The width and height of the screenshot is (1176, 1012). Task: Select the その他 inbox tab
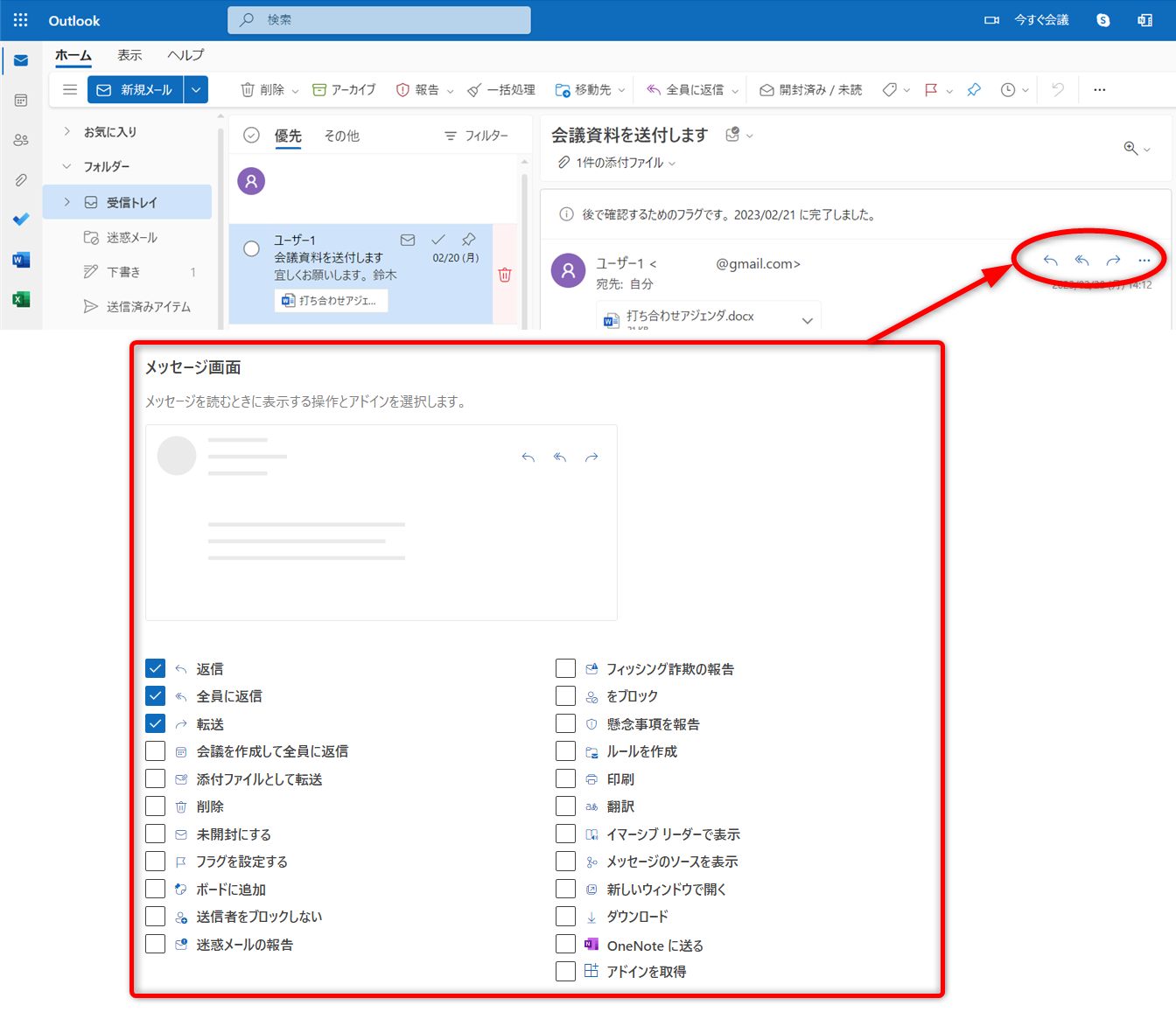tap(341, 136)
